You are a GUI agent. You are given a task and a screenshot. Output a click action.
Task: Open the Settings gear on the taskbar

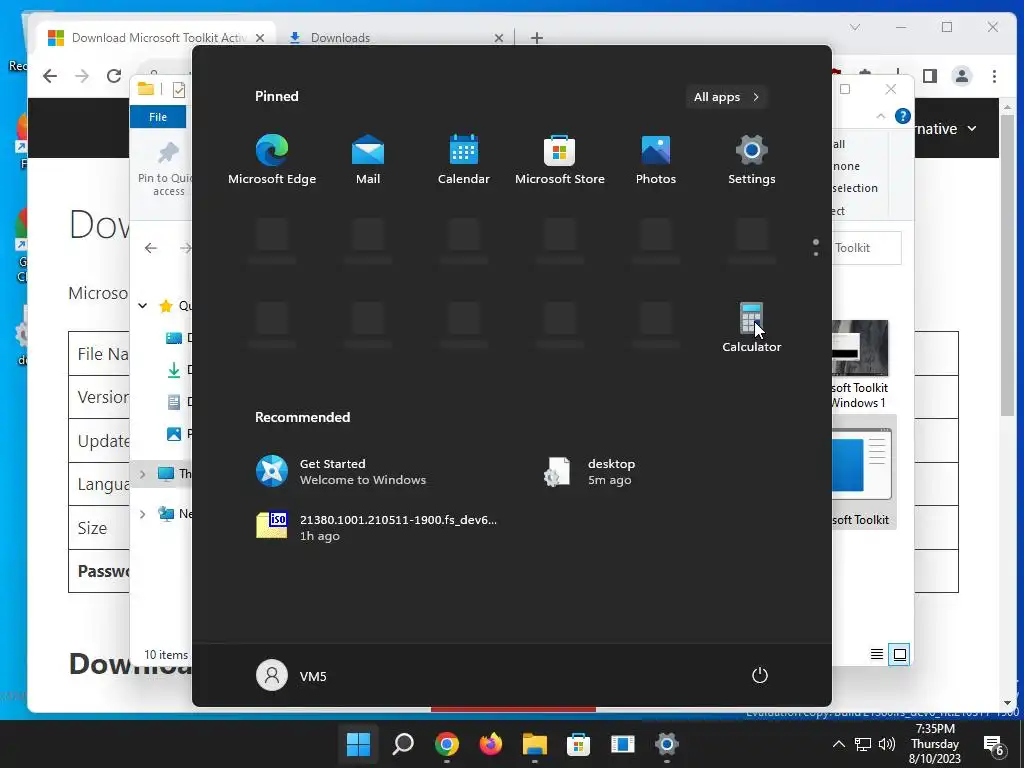667,744
